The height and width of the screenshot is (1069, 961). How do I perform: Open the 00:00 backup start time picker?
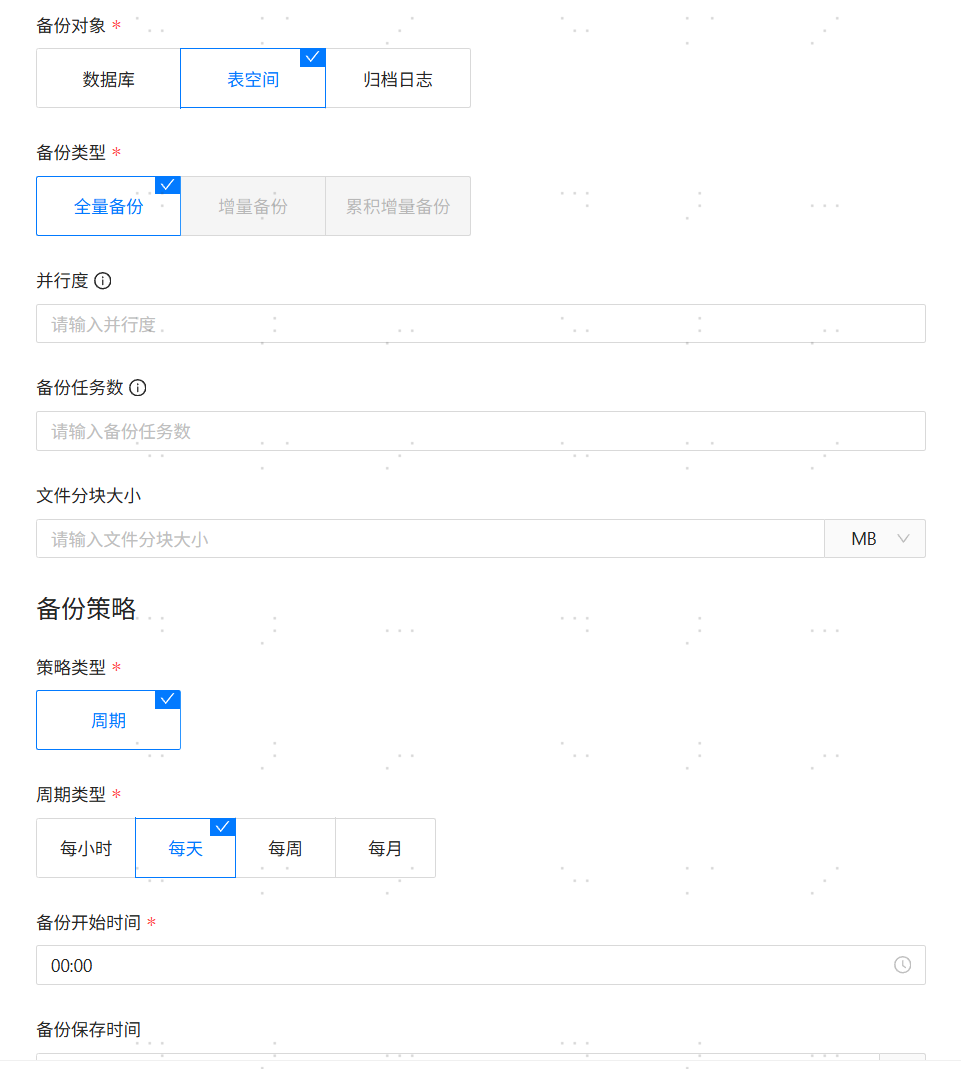[x=460, y=965]
